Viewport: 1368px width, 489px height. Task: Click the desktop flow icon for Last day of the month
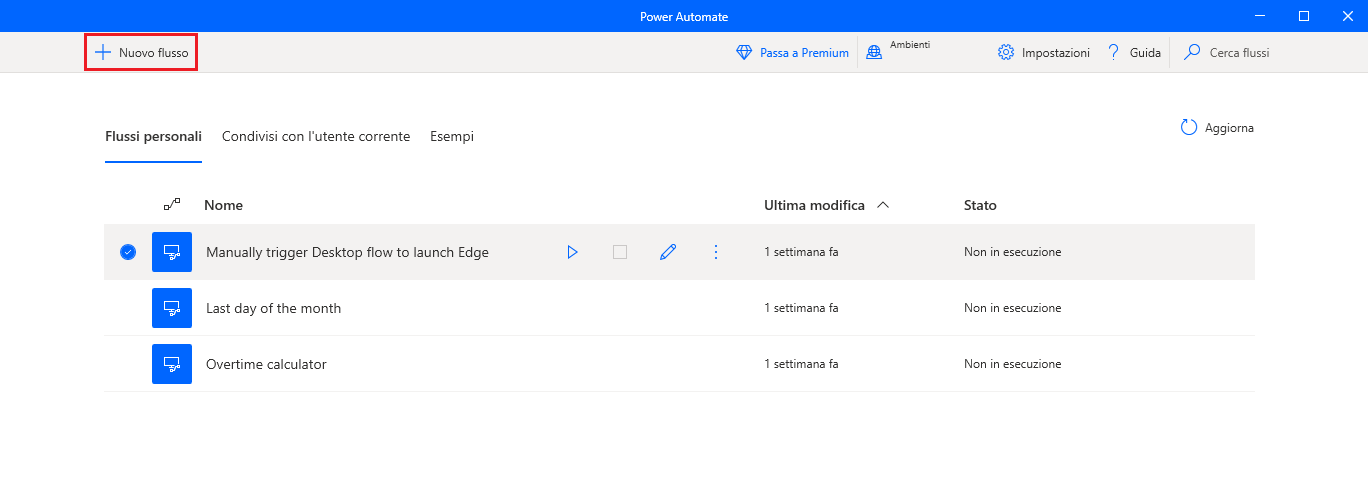(x=172, y=308)
